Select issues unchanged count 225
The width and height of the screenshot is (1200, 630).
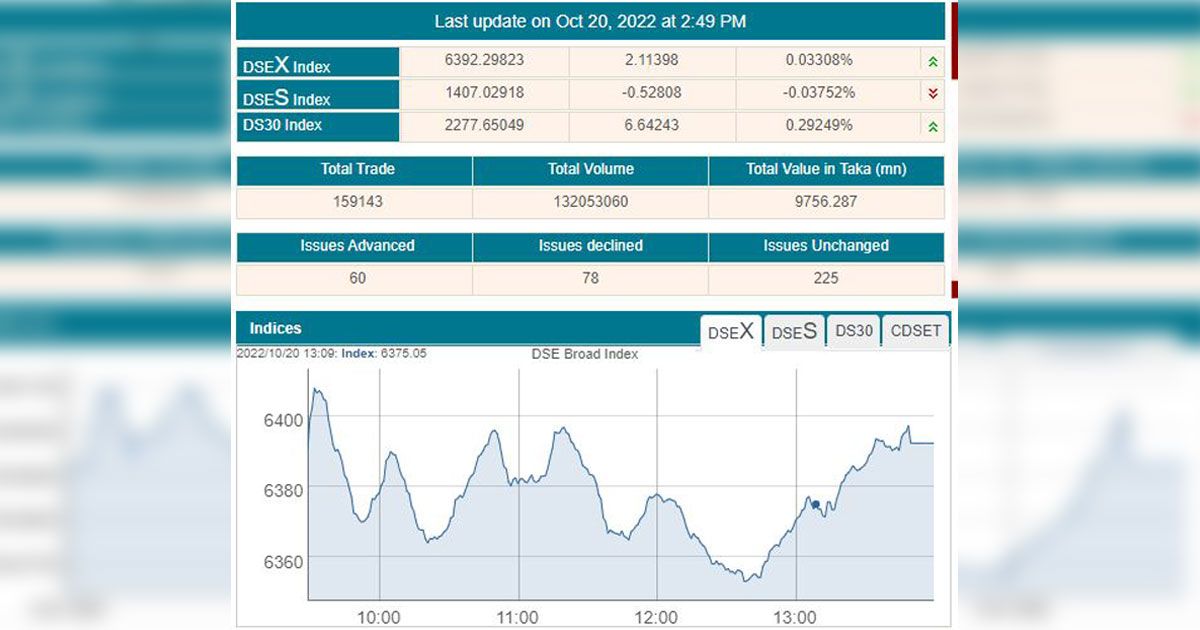(x=826, y=278)
